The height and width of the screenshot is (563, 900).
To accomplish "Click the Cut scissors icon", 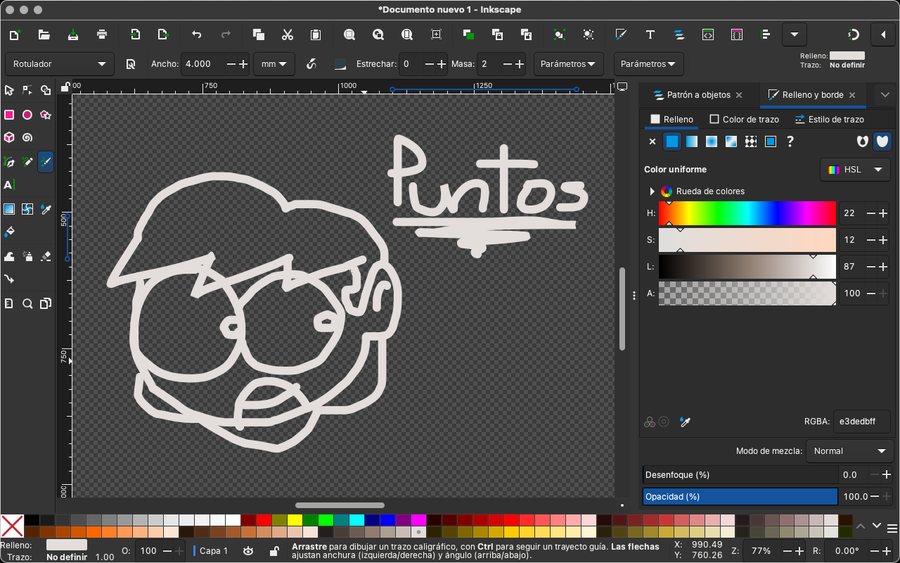I will pyautogui.click(x=287, y=34).
